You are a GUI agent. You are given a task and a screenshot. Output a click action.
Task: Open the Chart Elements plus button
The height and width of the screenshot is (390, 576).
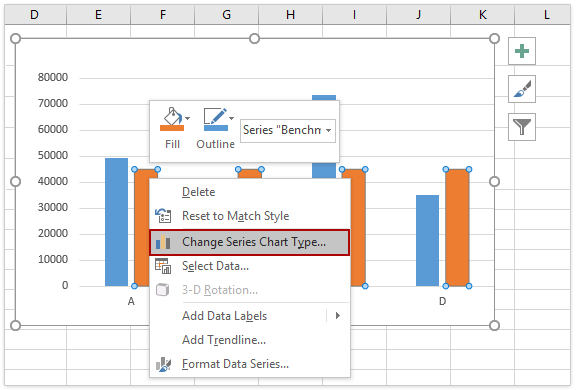pos(521,51)
